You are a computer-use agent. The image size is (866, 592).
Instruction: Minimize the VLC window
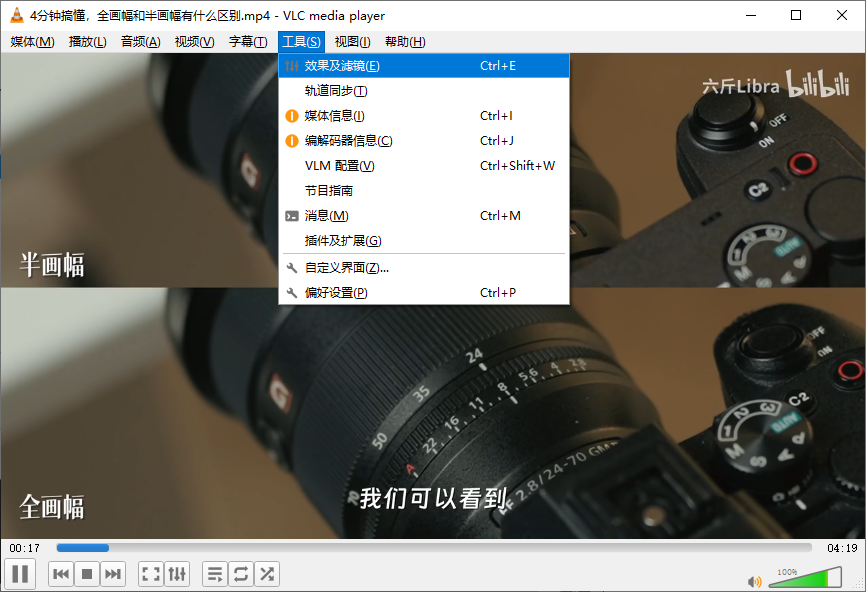click(x=751, y=15)
